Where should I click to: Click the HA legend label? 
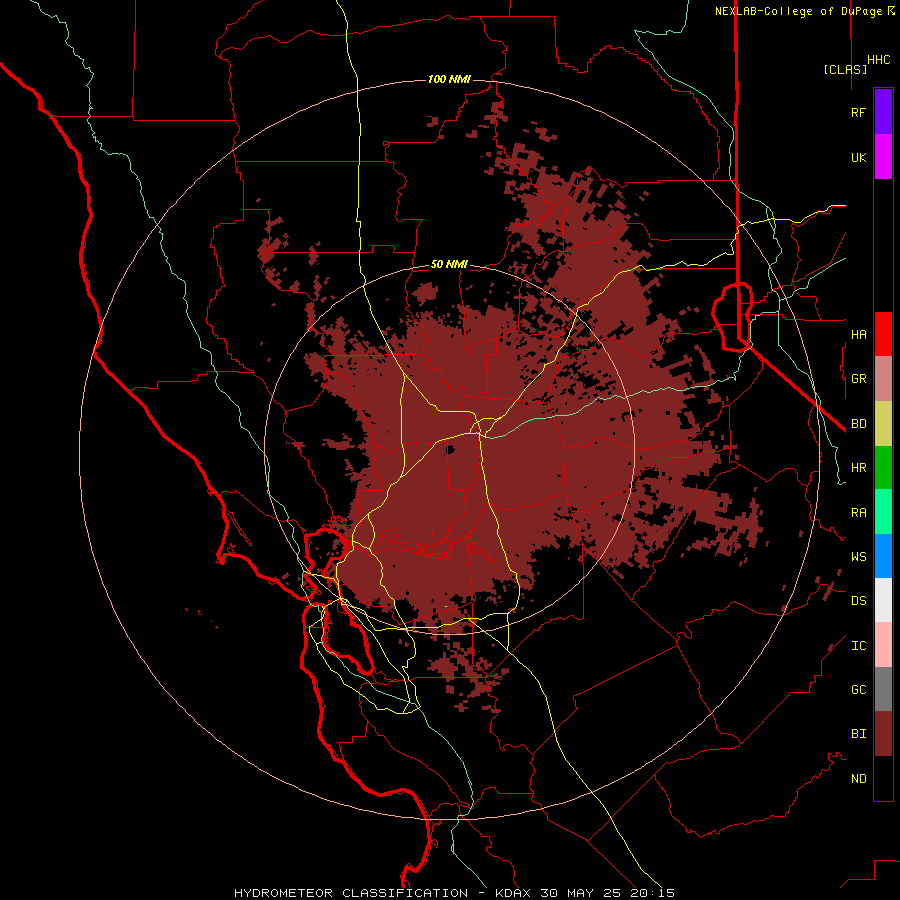(858, 334)
